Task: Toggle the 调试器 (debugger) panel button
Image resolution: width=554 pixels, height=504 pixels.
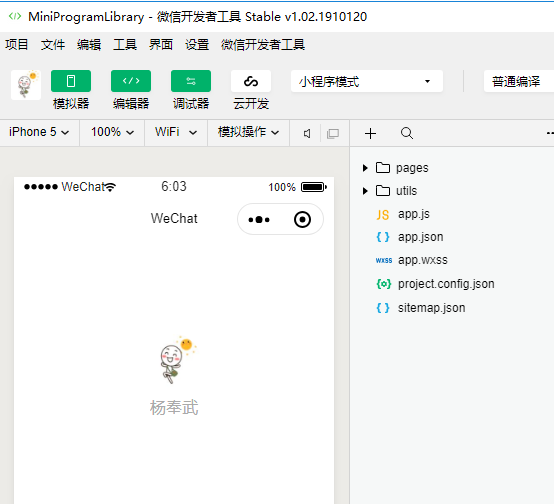Action: click(191, 81)
